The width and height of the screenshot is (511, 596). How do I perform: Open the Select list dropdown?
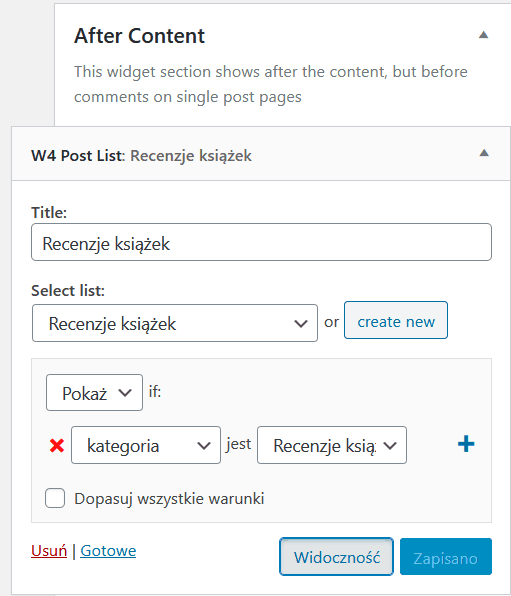pos(175,323)
